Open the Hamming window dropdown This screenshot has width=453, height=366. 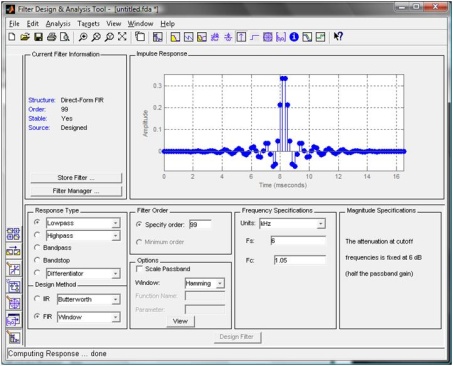pyautogui.click(x=205, y=283)
